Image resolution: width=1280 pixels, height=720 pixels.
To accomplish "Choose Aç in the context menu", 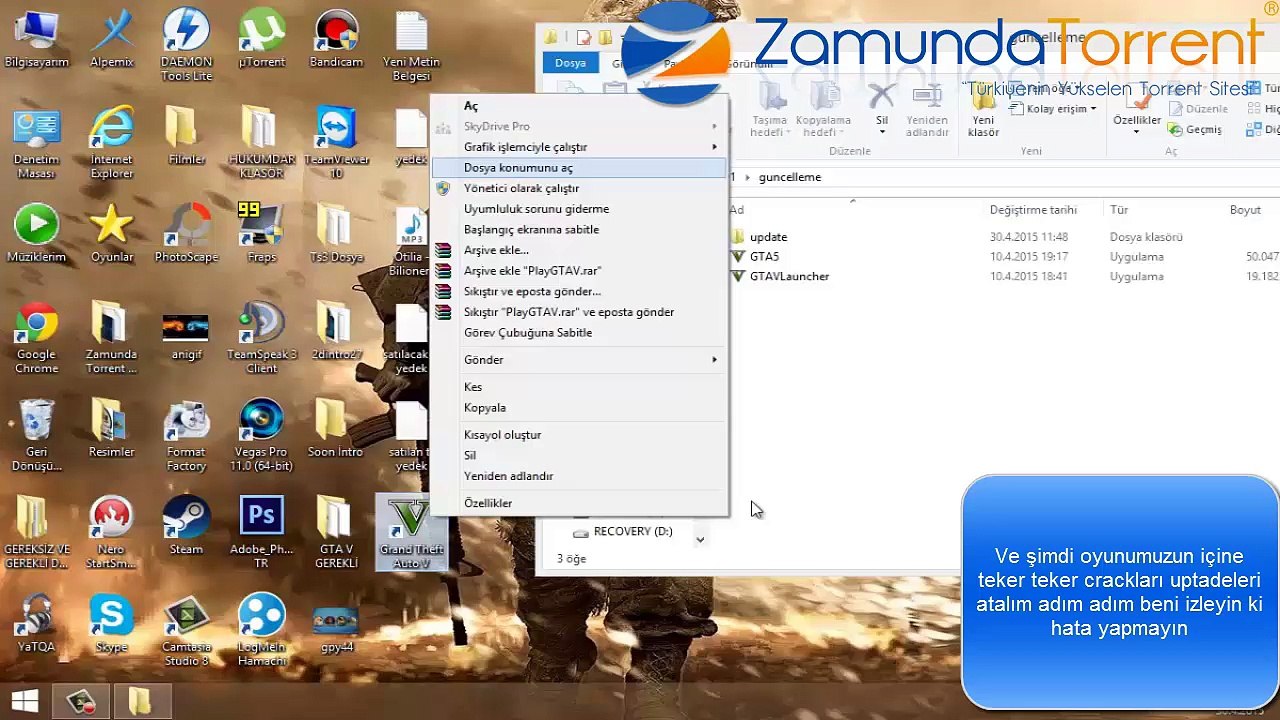I will tap(579, 106).
